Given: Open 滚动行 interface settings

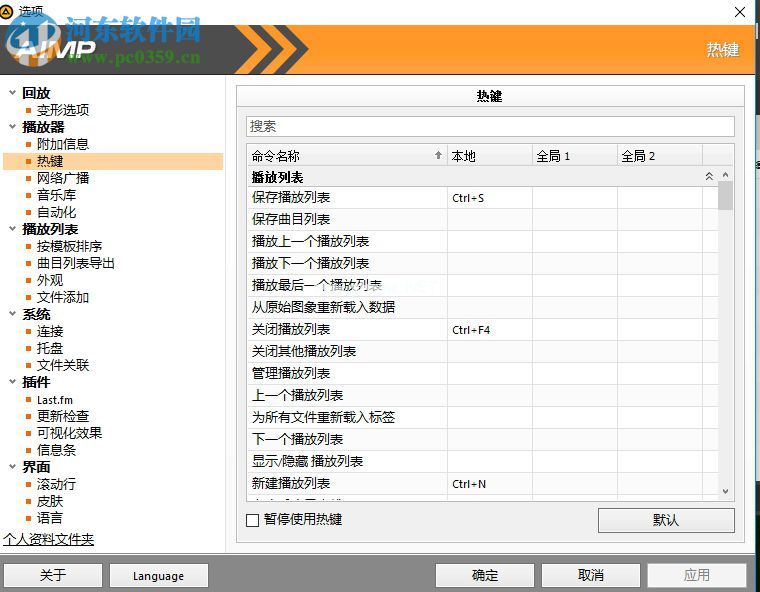Looking at the screenshot, I should click(56, 484).
